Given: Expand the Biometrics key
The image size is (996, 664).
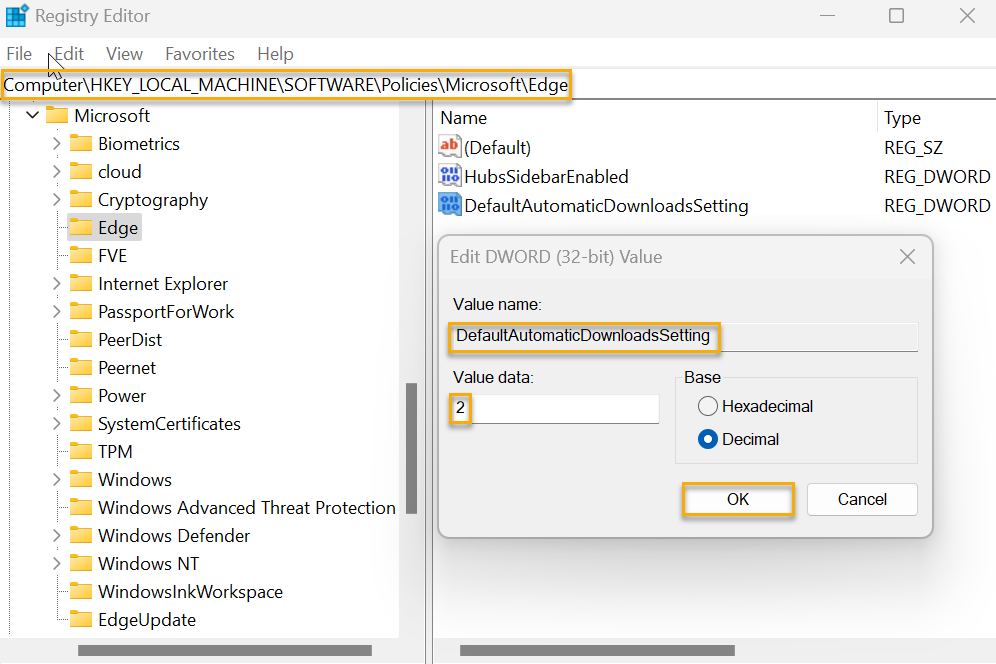Looking at the screenshot, I should 56,144.
